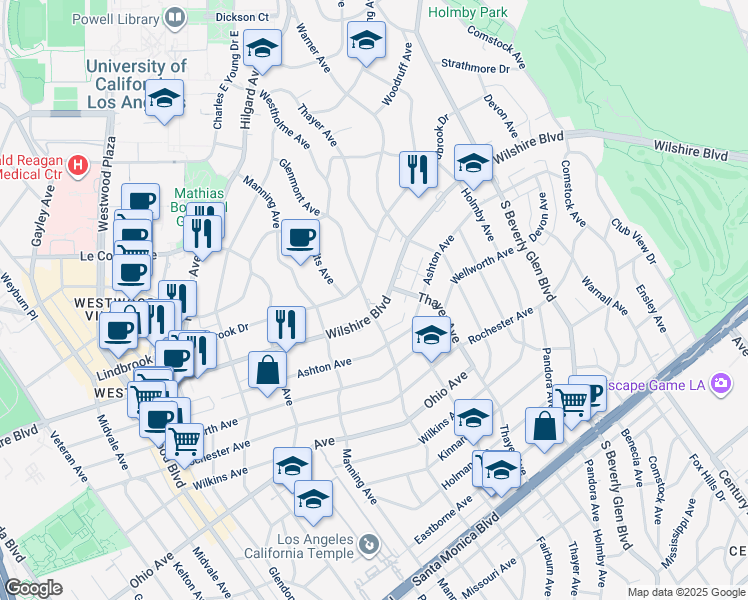The height and width of the screenshot is (600, 748).
Task: Select cafe marker near Glenmont Ave
Action: [x=300, y=241]
